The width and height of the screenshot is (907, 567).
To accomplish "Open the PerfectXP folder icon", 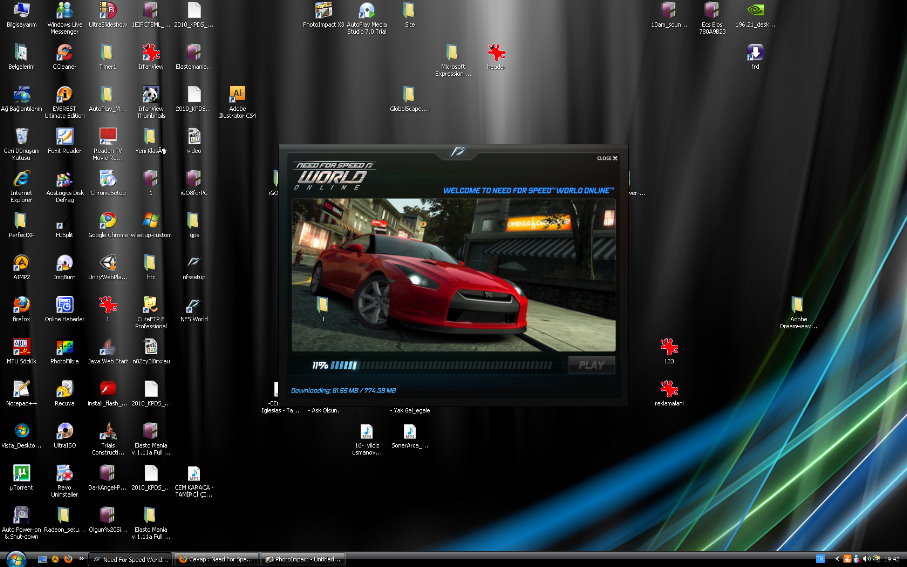I will (21, 224).
